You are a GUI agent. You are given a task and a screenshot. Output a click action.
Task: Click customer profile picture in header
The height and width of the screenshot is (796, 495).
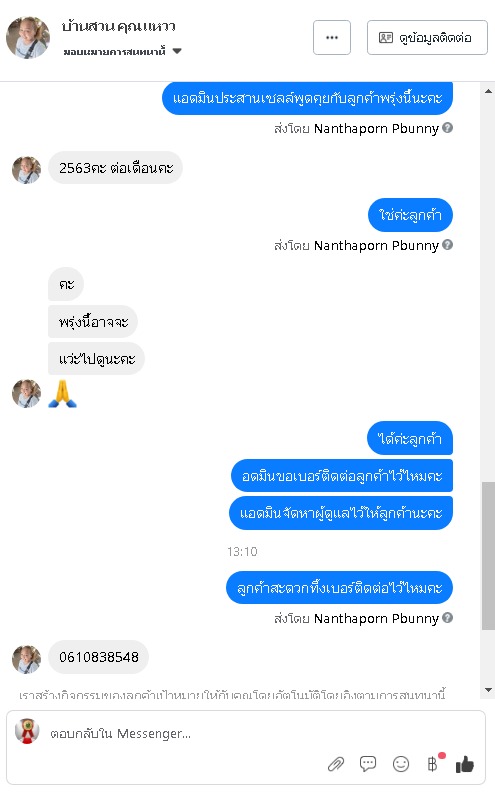[28, 38]
